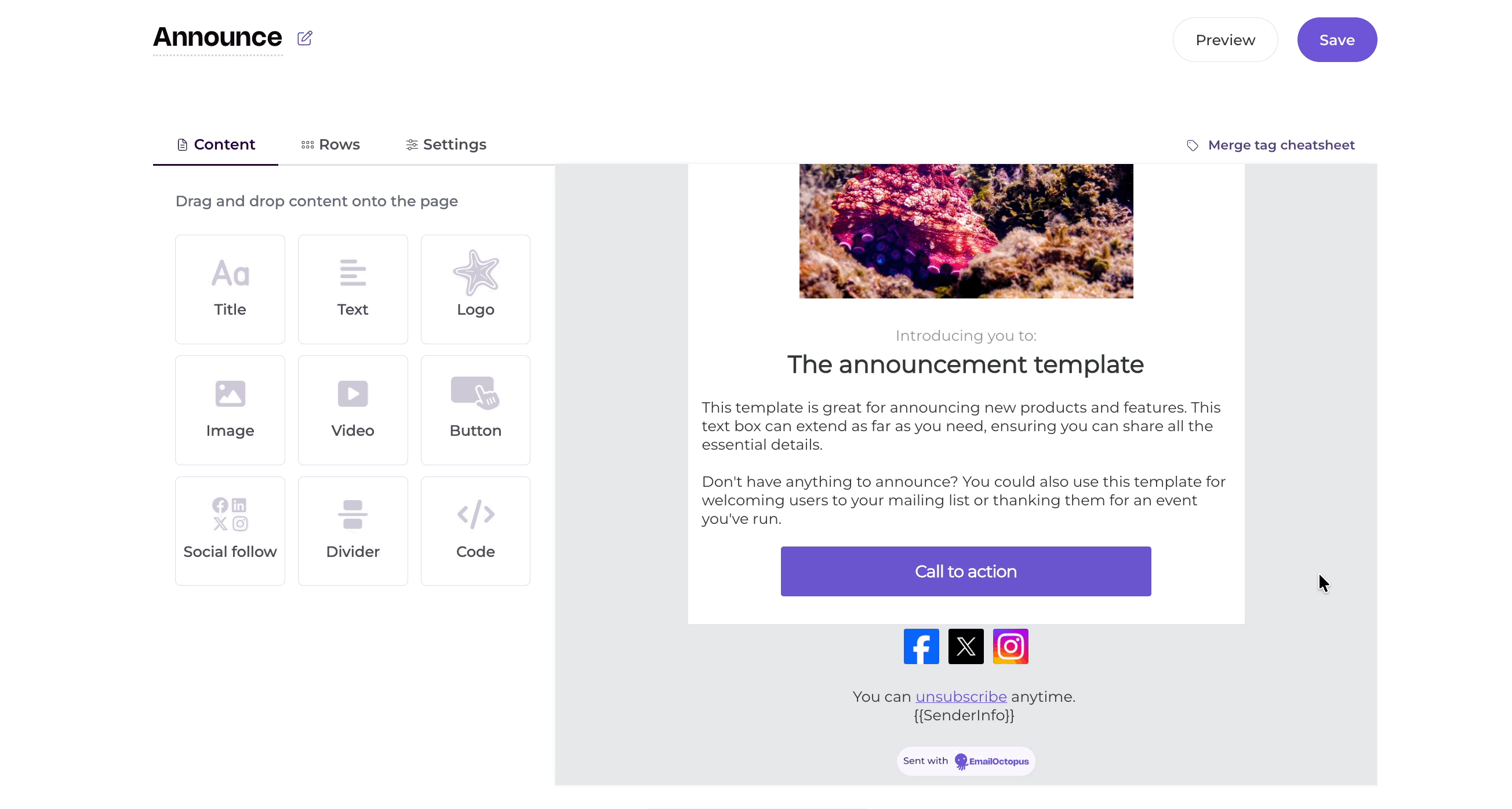Select the Logo content block
The height and width of the screenshot is (809, 1512).
coord(475,289)
